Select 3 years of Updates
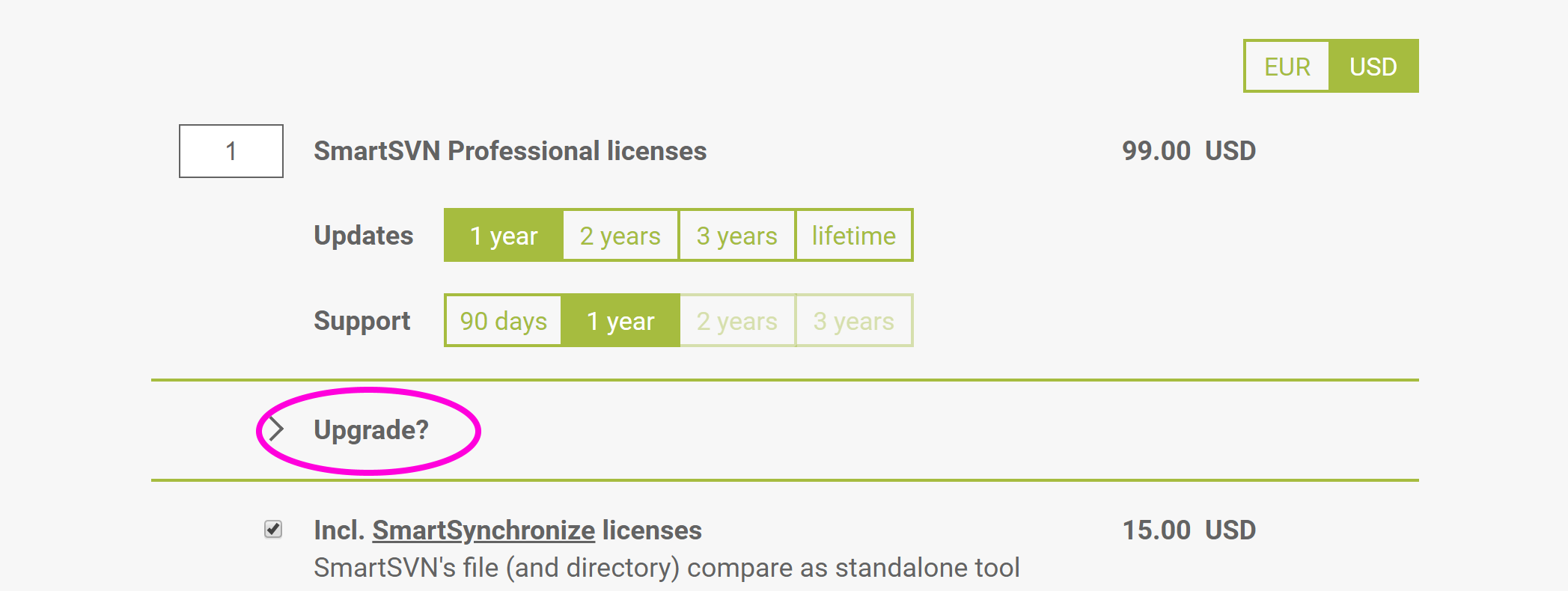The height and width of the screenshot is (591, 1568). point(736,235)
